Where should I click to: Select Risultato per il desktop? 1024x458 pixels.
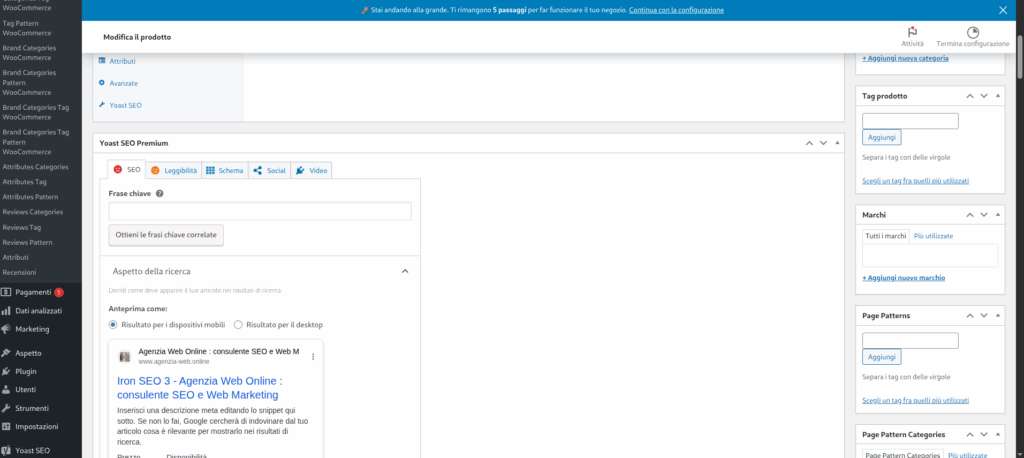(238, 325)
